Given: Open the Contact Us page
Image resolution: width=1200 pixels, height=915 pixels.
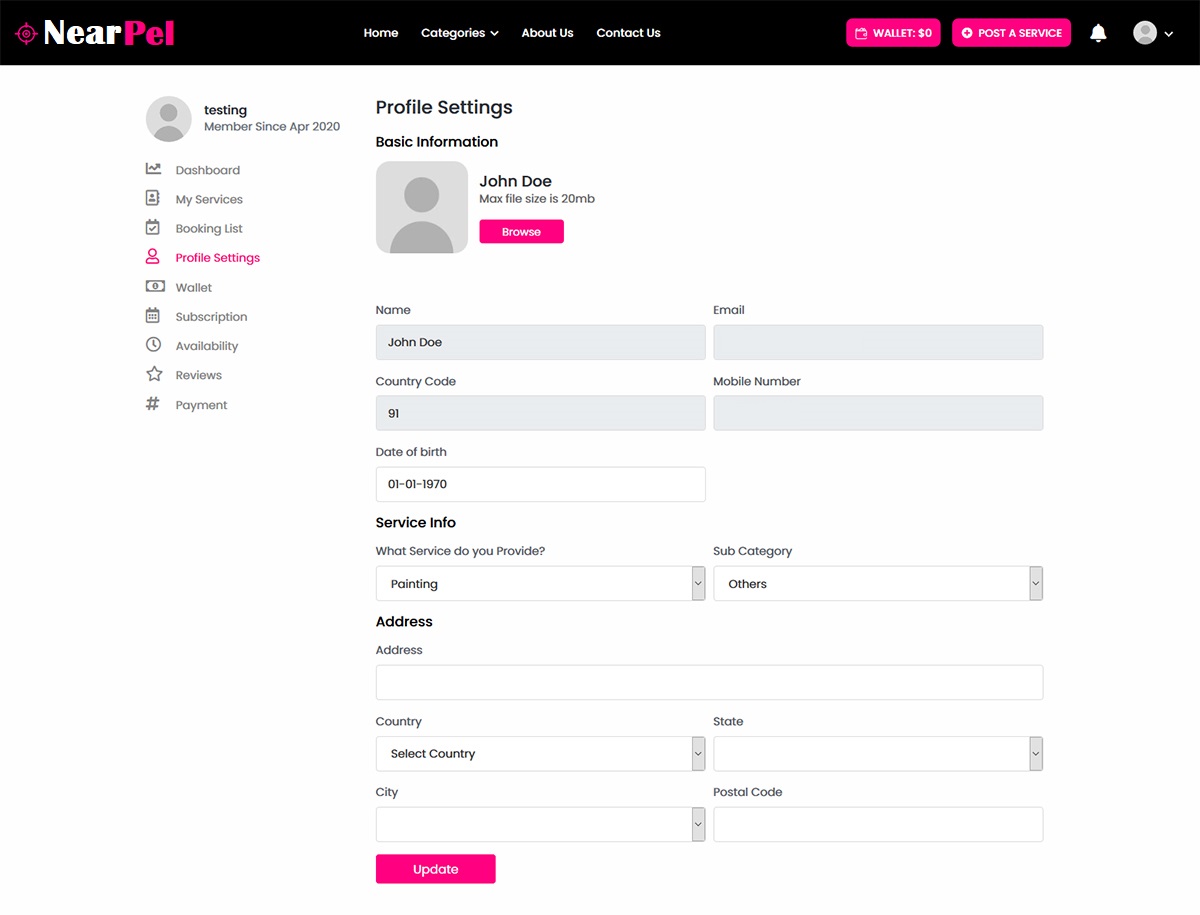Looking at the screenshot, I should pyautogui.click(x=628, y=33).
